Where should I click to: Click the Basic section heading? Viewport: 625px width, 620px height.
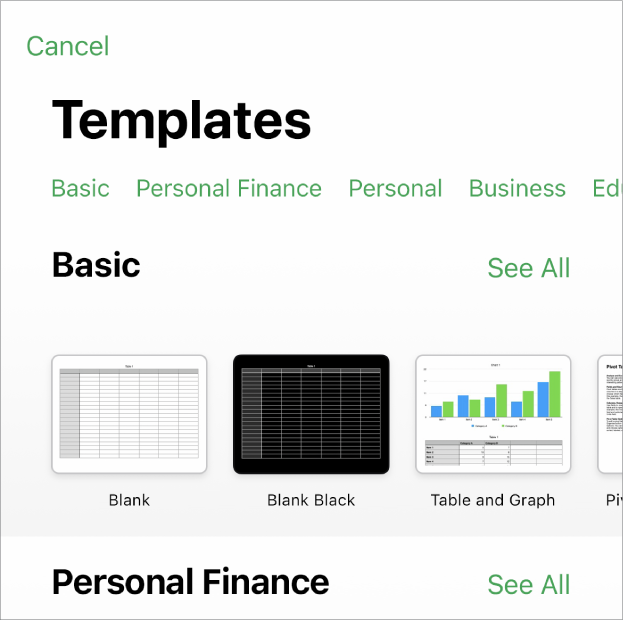tap(96, 265)
